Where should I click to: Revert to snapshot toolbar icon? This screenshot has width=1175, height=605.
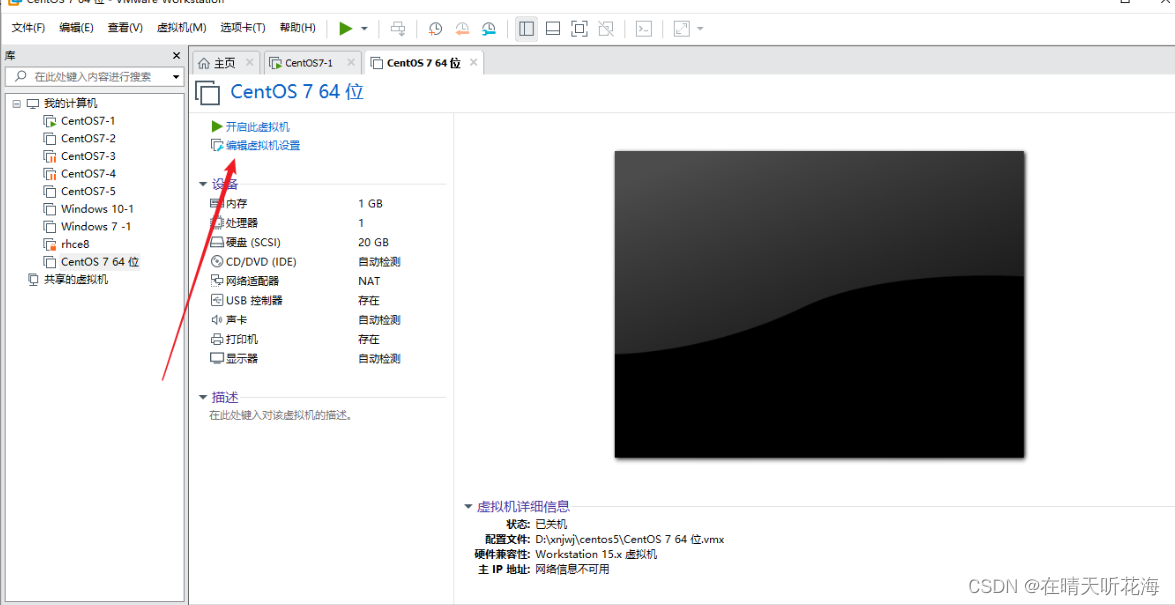pos(462,28)
